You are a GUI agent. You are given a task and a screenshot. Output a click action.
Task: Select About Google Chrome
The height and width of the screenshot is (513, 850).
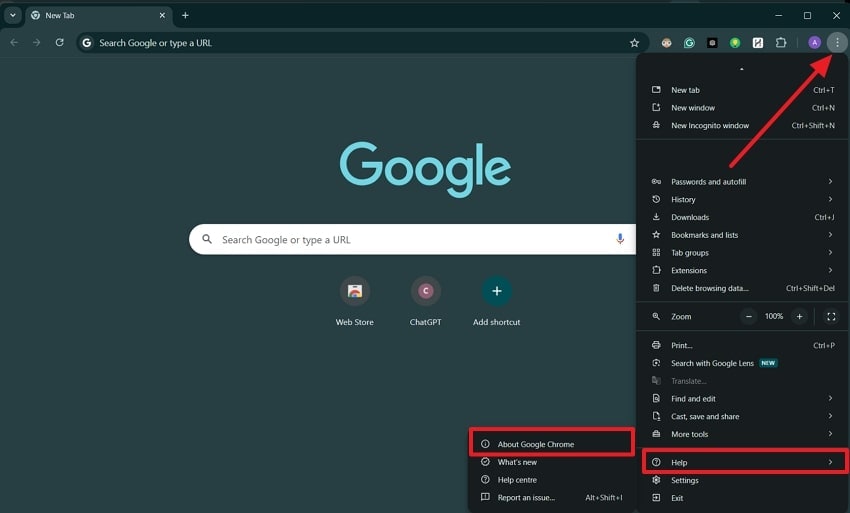[551, 444]
